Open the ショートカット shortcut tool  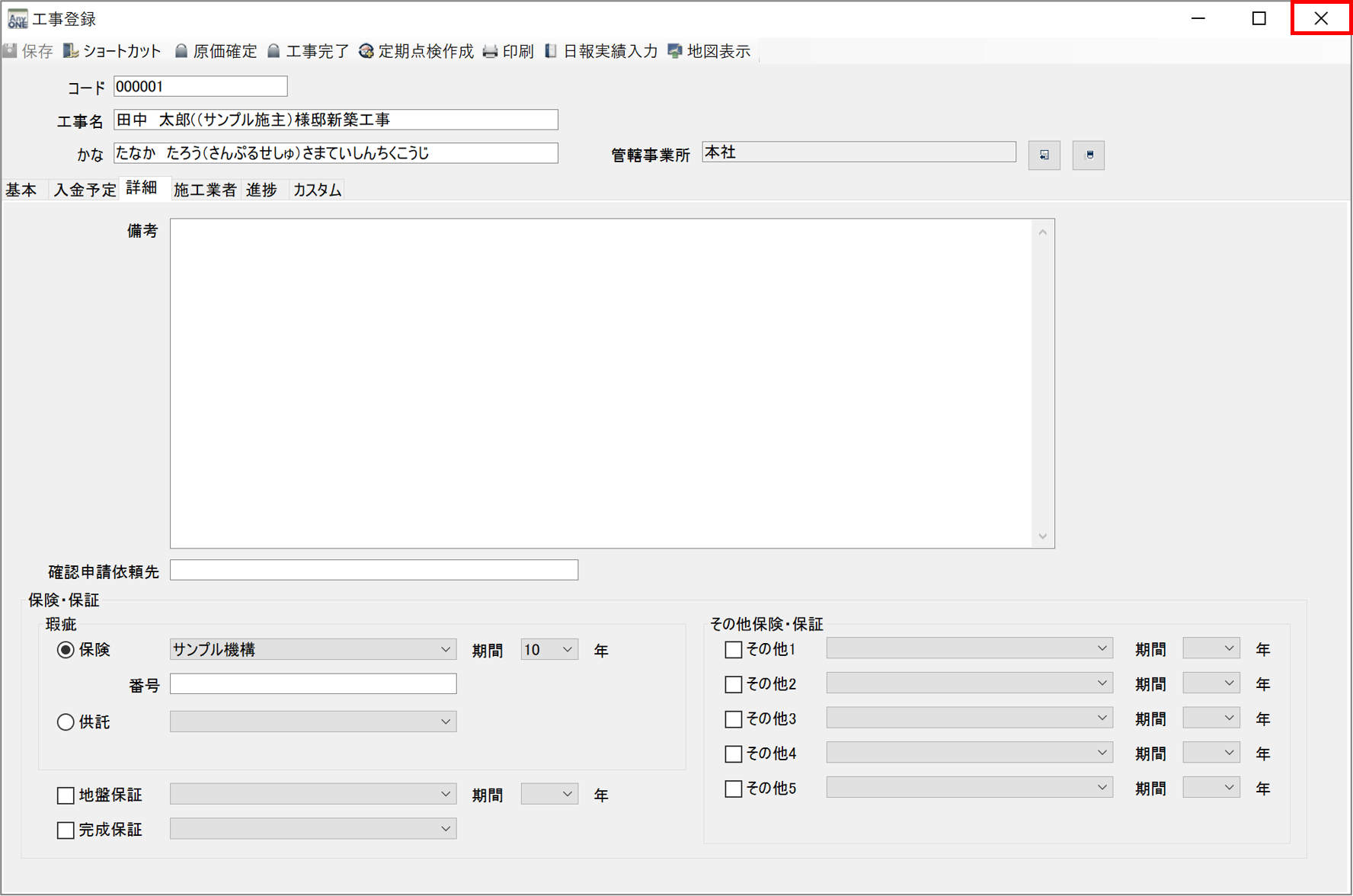[x=71, y=51]
